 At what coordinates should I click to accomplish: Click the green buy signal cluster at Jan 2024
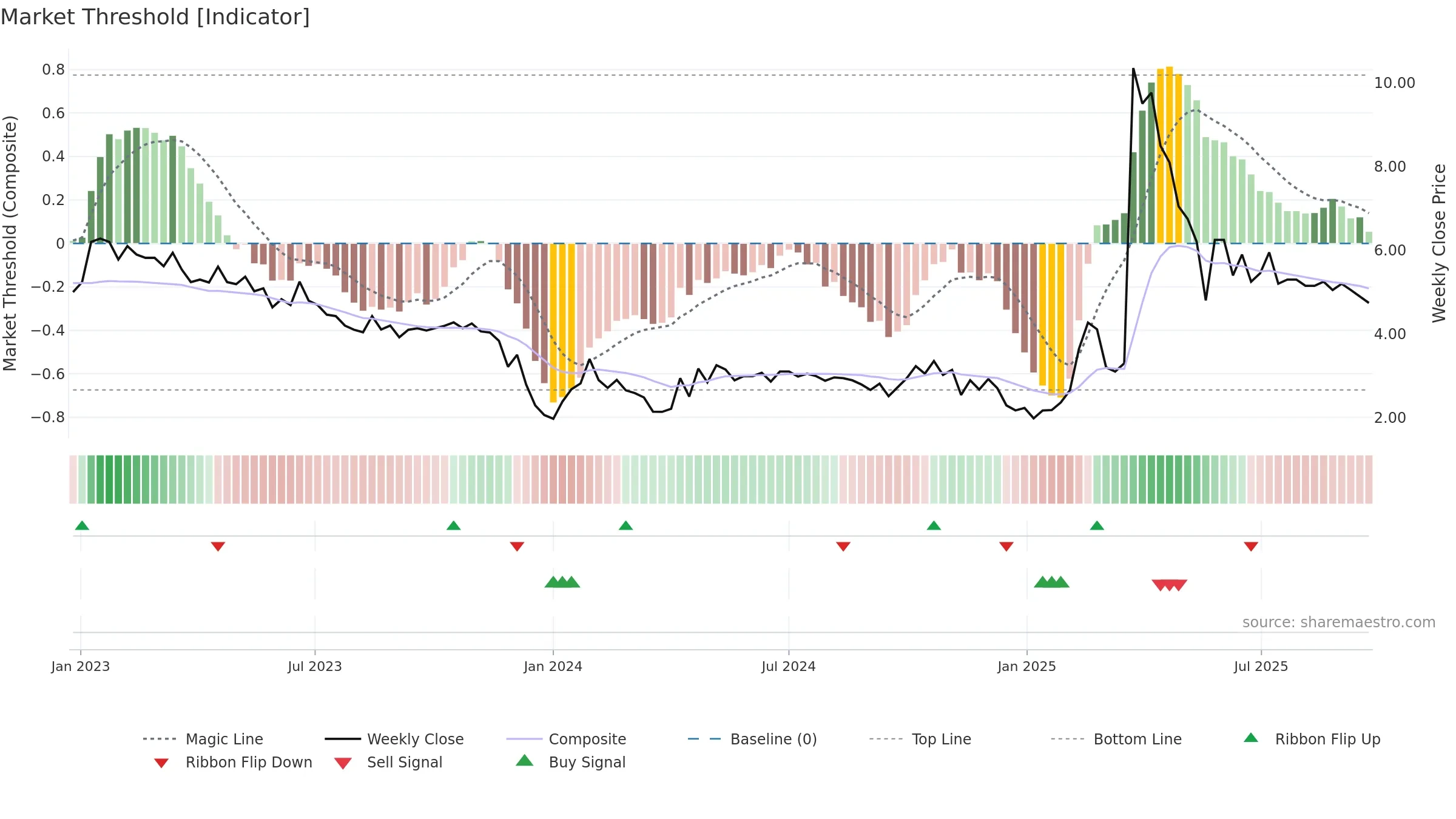[562, 582]
